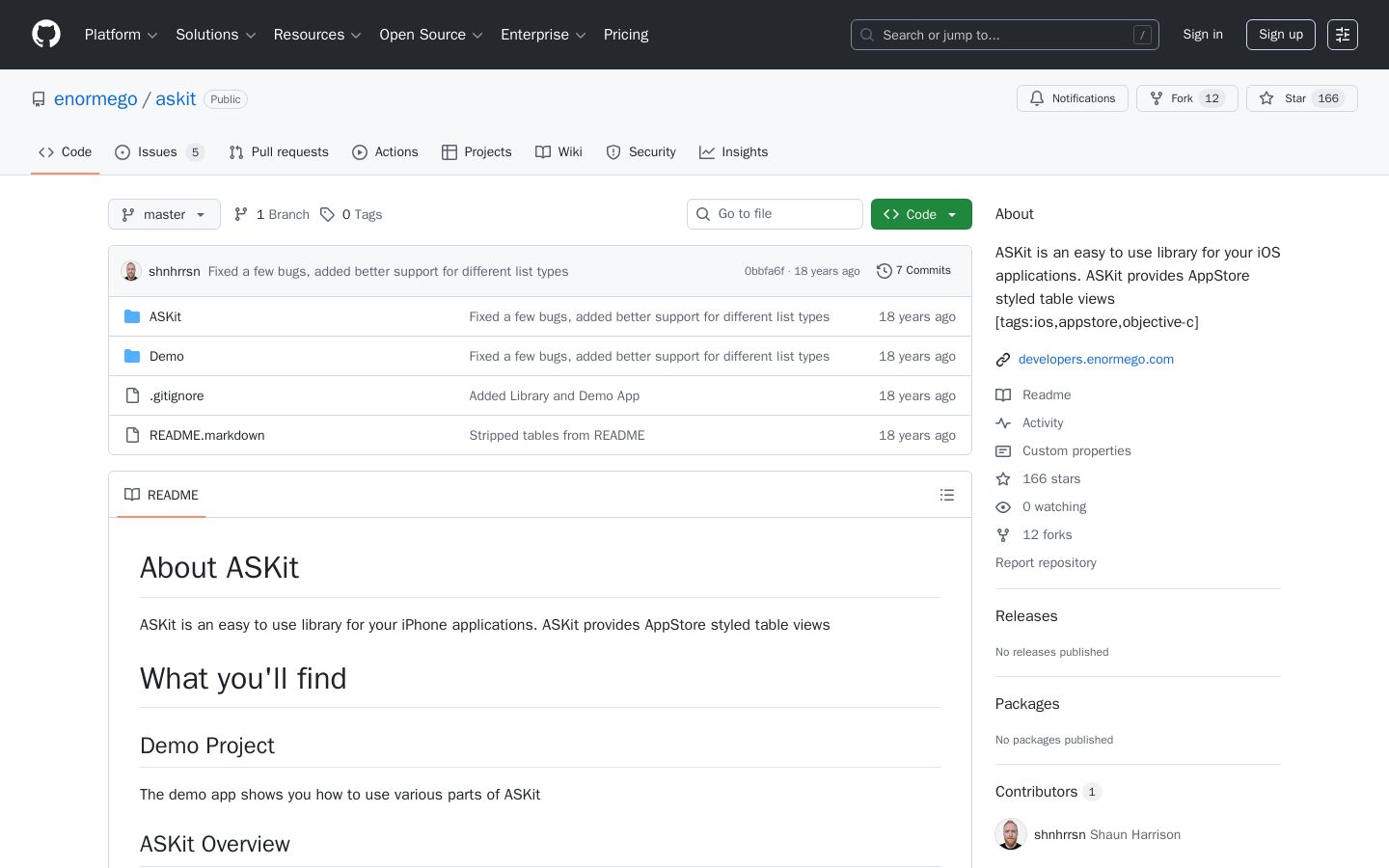Screen dimensions: 1389x868
Task: View the 0 Tags link
Action: [x=351, y=214]
